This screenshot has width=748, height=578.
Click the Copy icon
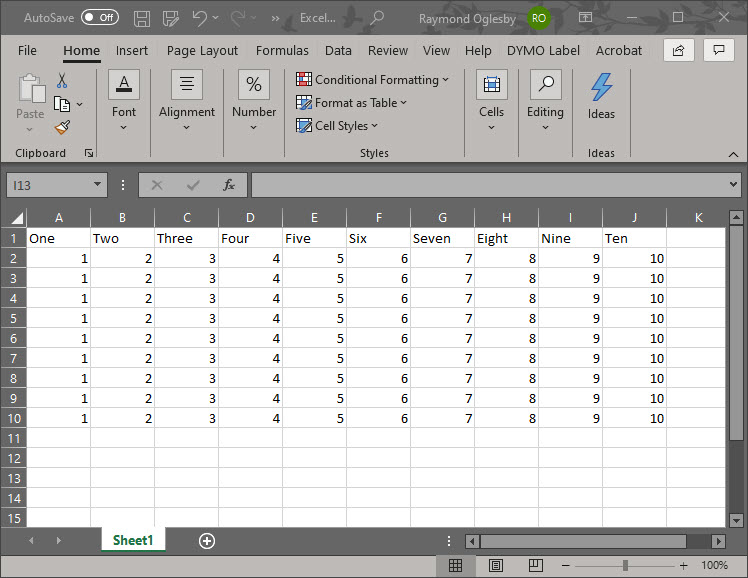click(62, 104)
